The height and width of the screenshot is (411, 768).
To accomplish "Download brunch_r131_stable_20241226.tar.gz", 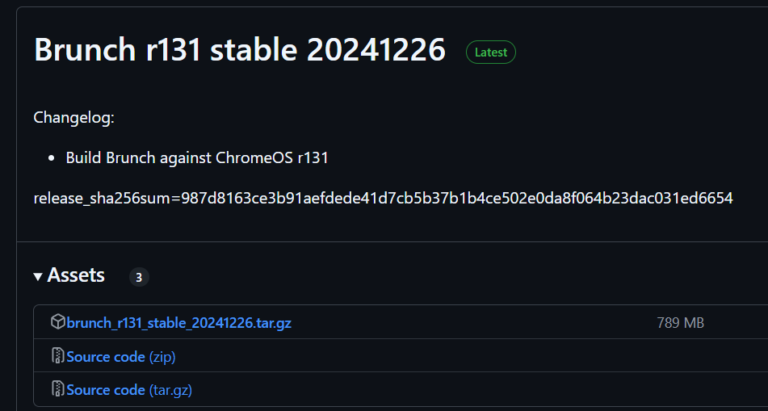I will (179, 322).
